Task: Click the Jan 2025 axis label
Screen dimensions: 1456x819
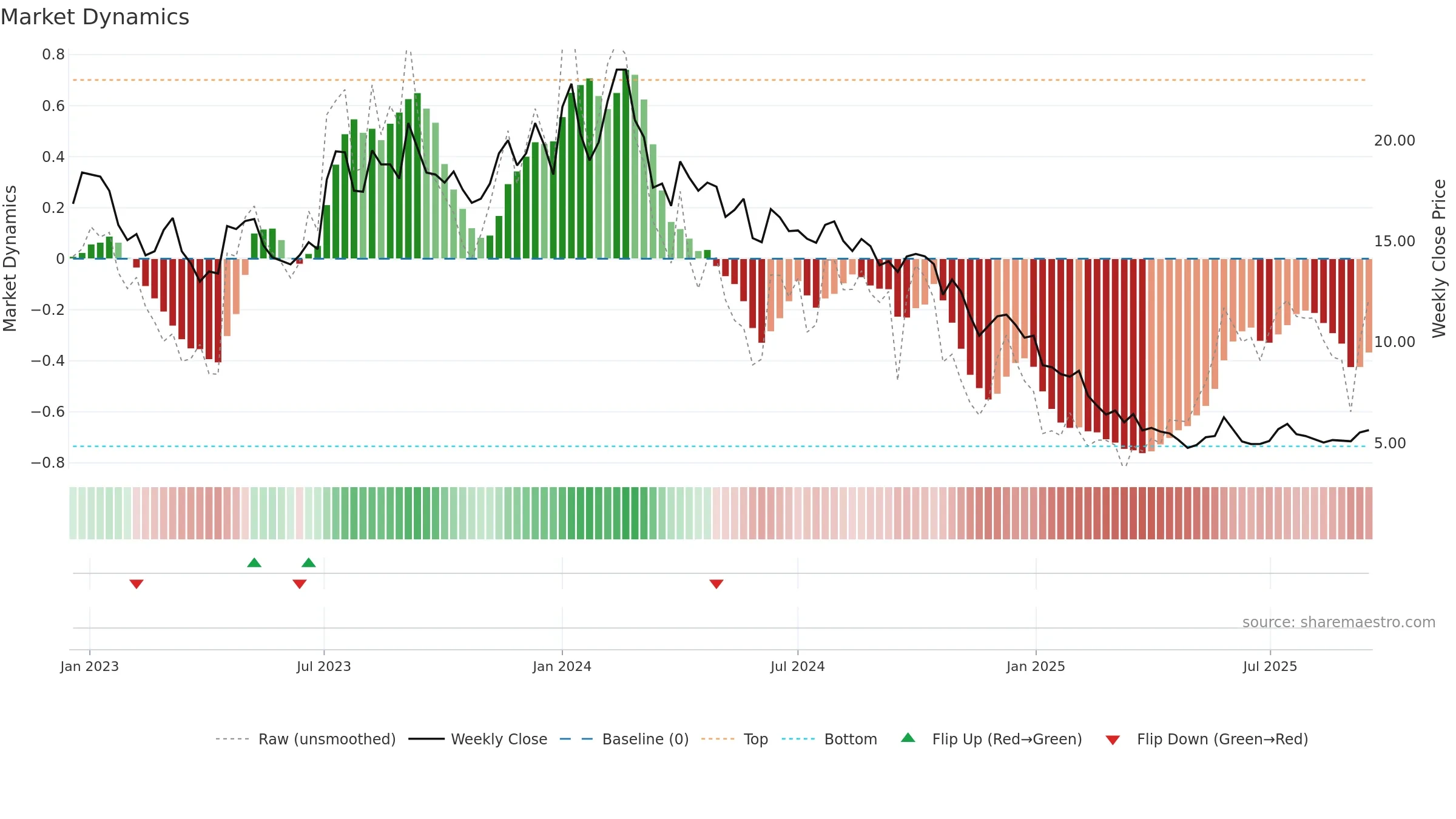Action: click(x=1036, y=666)
